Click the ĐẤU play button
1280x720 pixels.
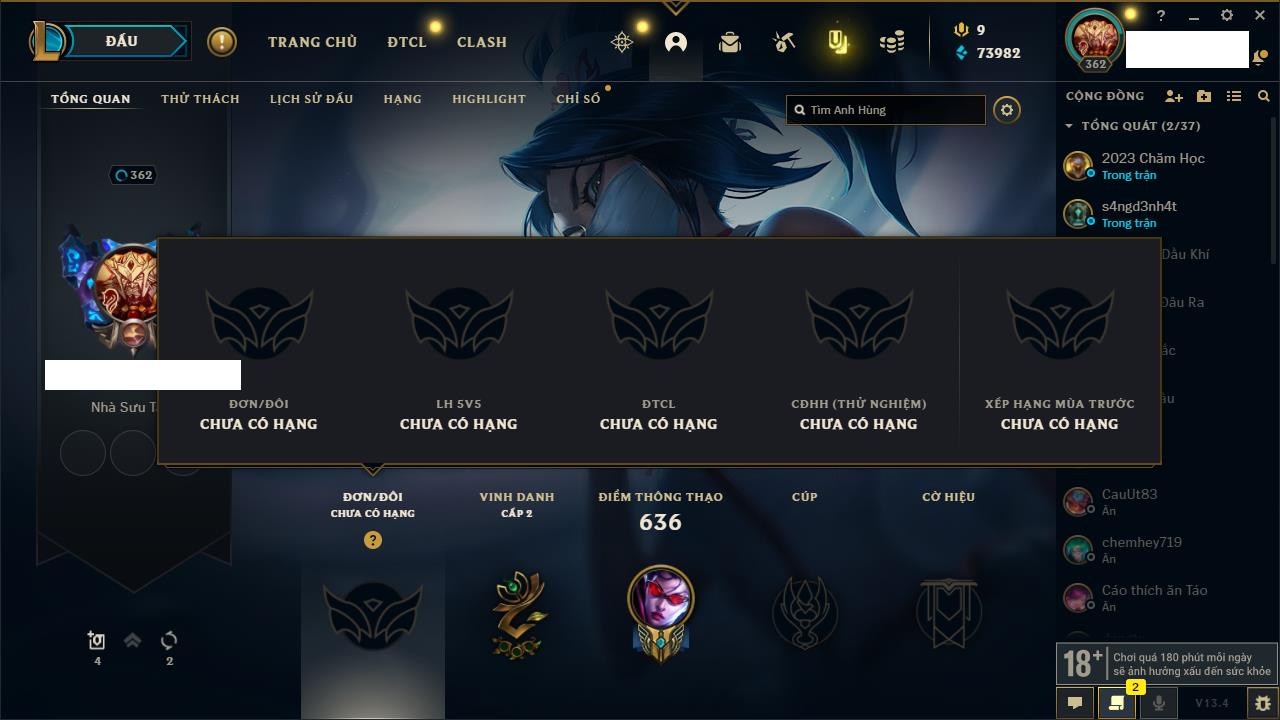pos(122,41)
